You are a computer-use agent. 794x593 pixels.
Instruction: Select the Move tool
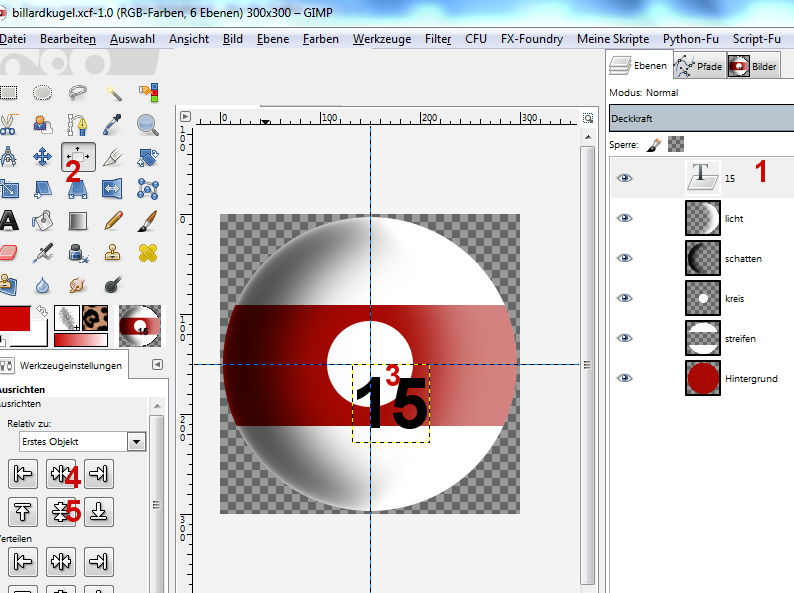click(43, 156)
